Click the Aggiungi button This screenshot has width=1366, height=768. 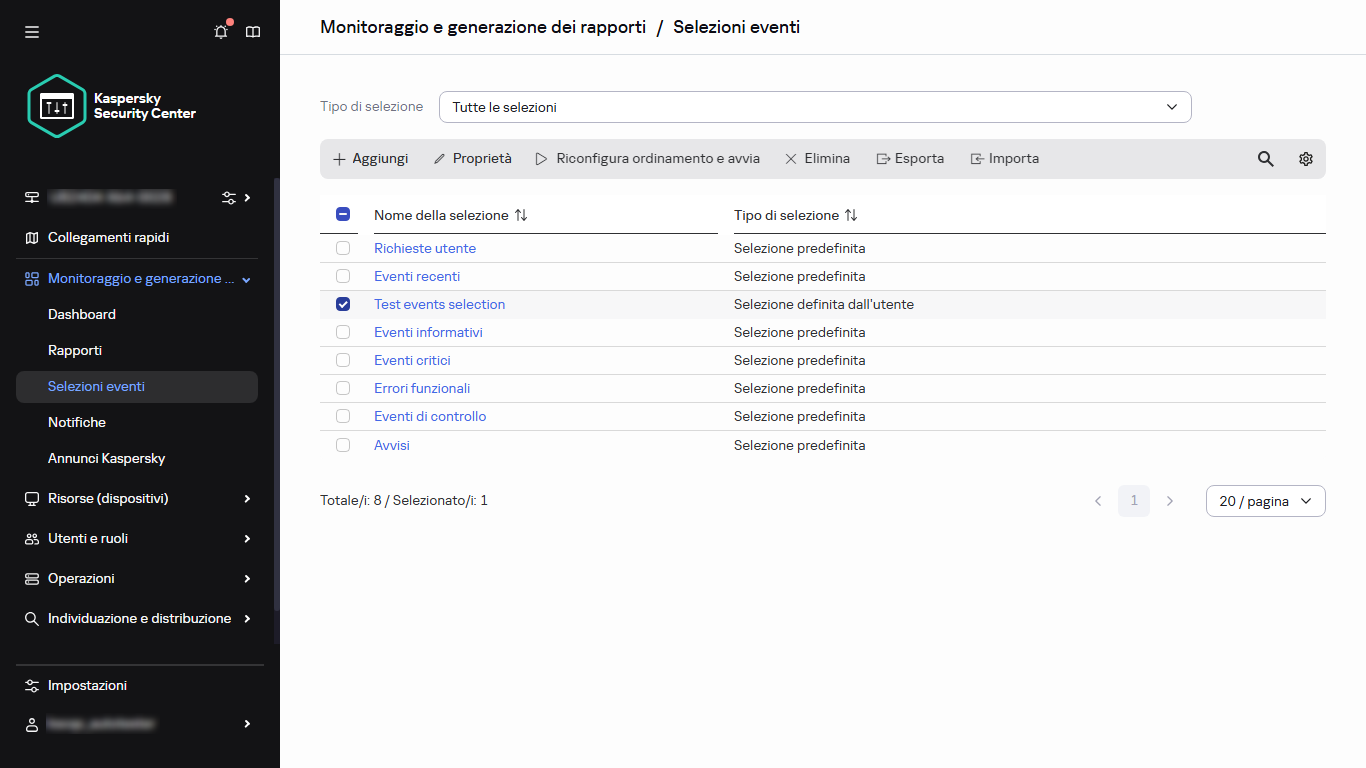click(370, 159)
